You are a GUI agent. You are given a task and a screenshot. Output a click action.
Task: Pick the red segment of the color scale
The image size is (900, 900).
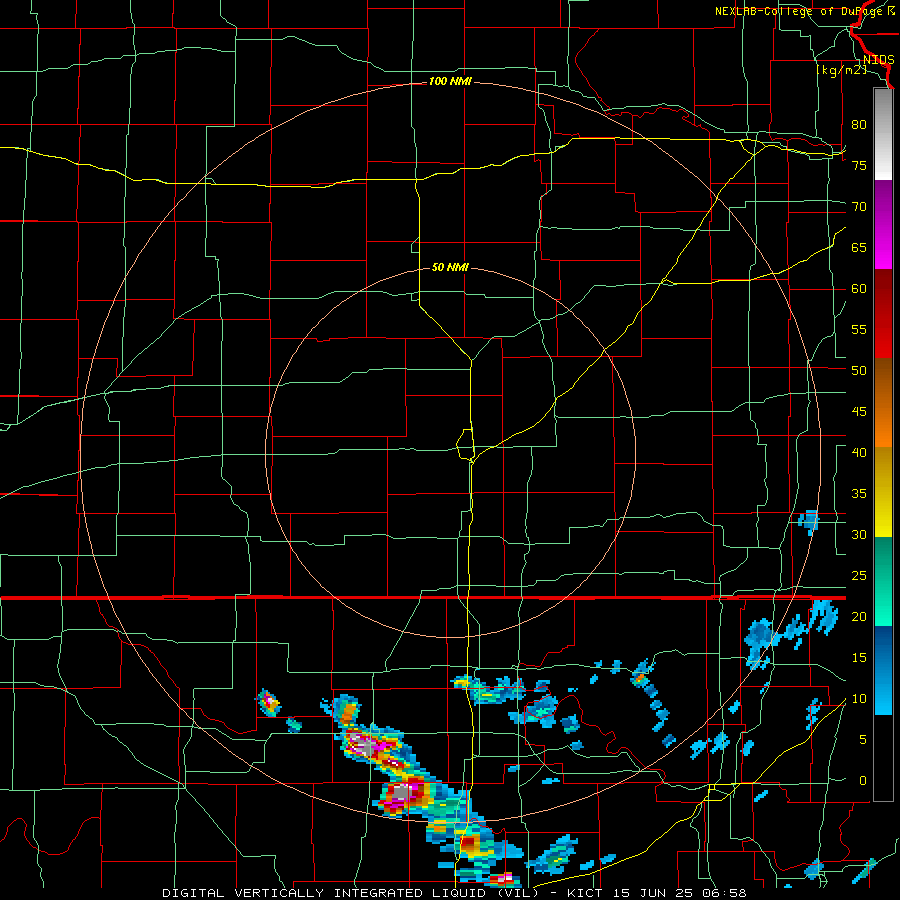click(x=883, y=314)
